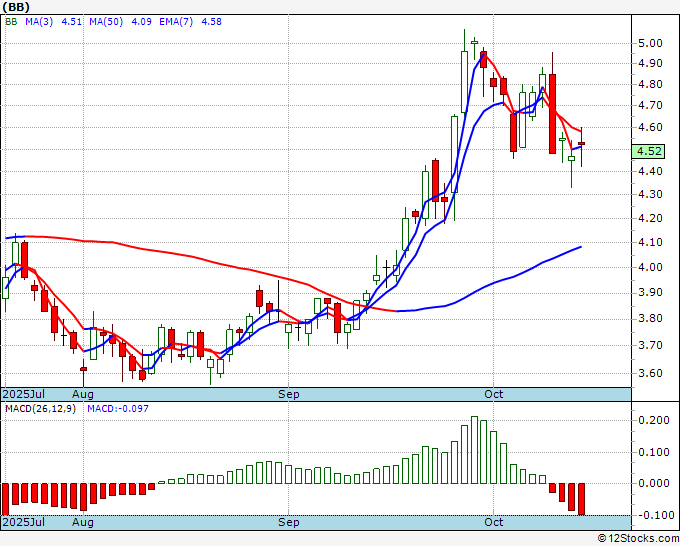Click the 4.80 price axis label
Screen dimensions: 680x546
[x=650, y=84]
